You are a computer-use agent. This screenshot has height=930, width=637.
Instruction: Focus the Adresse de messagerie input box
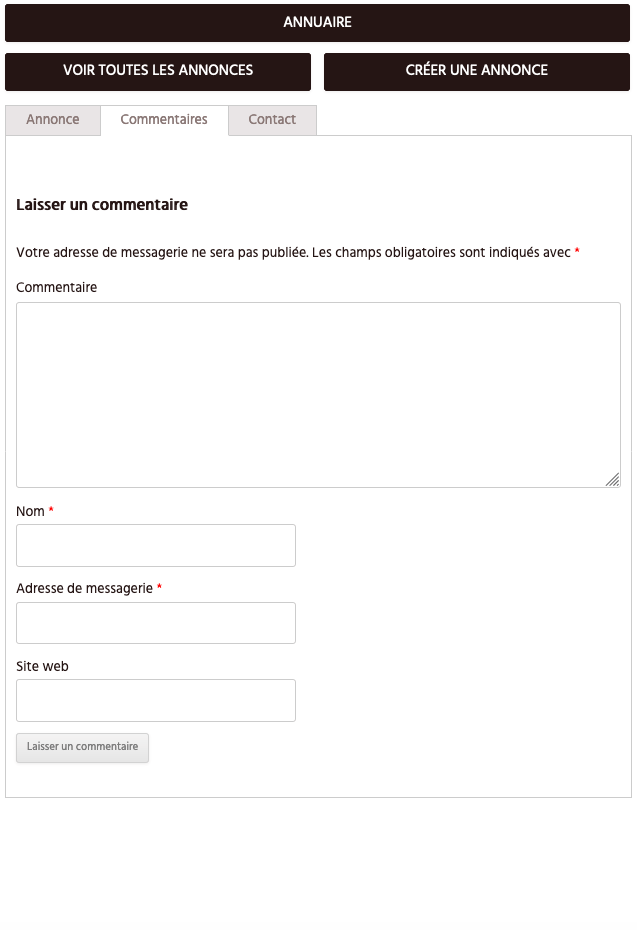pos(156,623)
